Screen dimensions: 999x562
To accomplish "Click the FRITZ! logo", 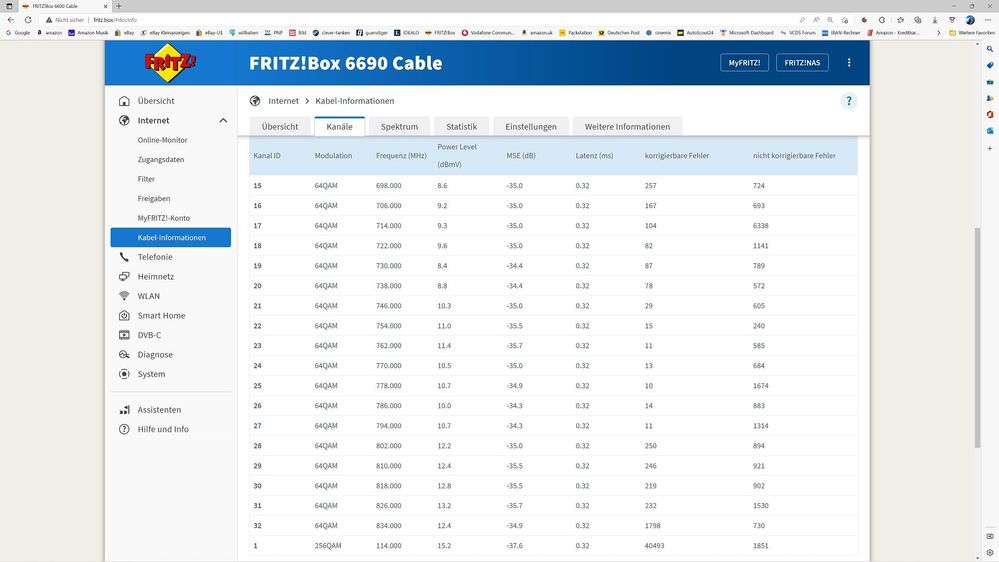I will 169,62.
